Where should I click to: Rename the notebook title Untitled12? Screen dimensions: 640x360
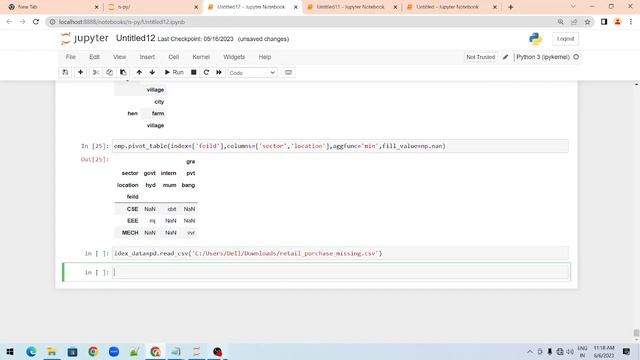pos(136,38)
